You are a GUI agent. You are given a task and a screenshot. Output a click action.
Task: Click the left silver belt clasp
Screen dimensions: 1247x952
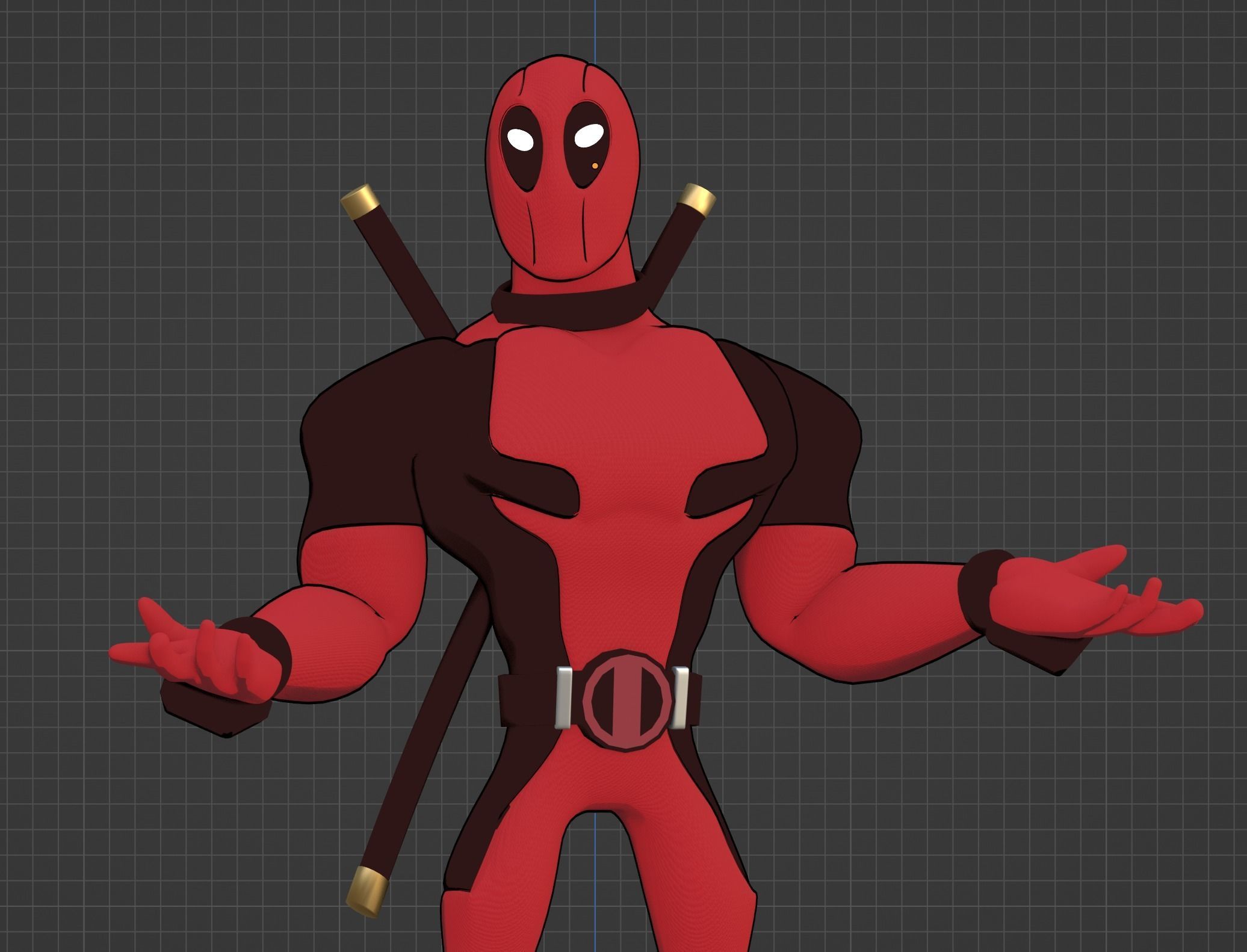[565, 697]
